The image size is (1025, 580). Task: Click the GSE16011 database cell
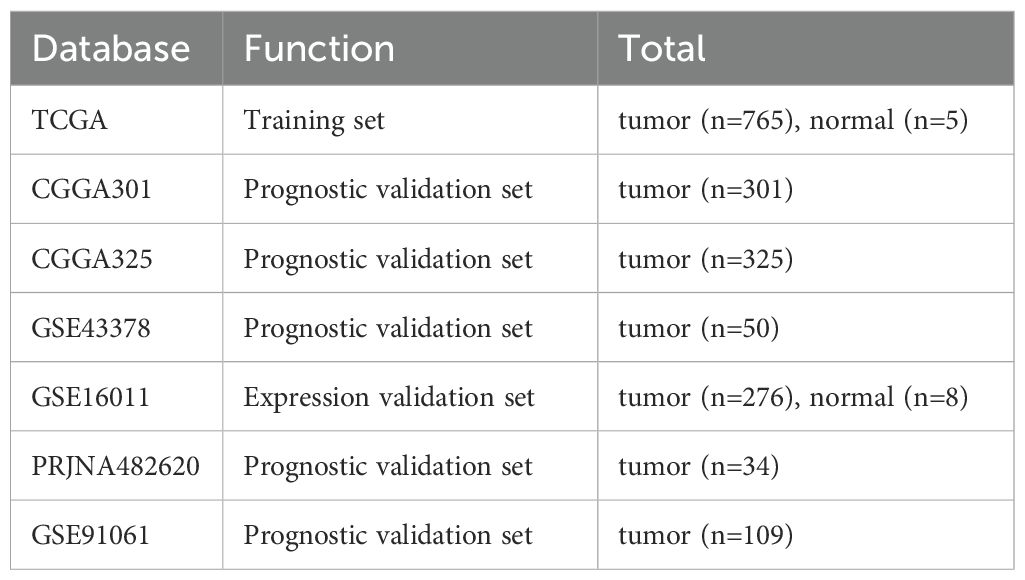pos(91,397)
